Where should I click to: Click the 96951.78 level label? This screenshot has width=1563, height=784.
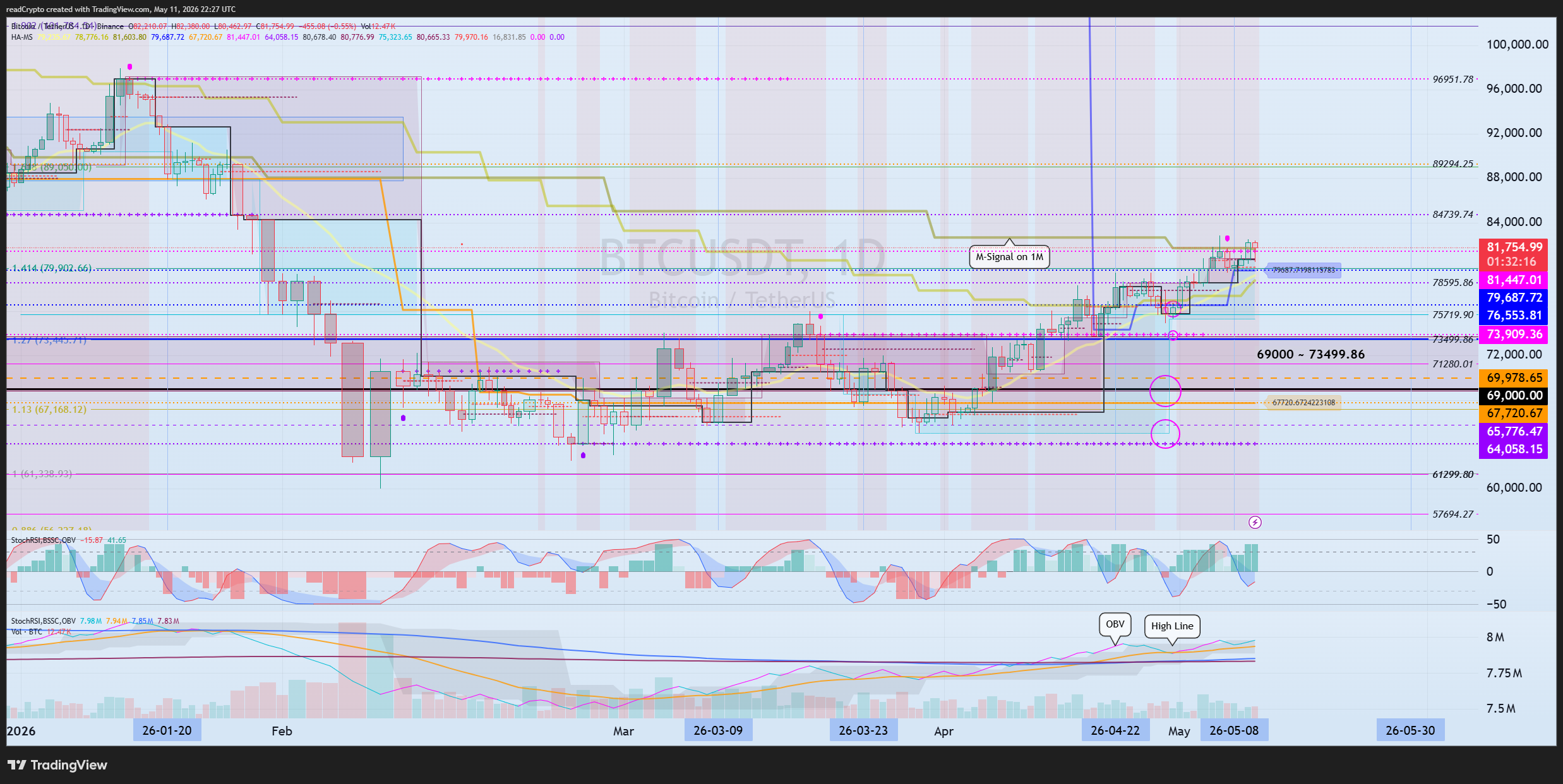click(x=1452, y=79)
